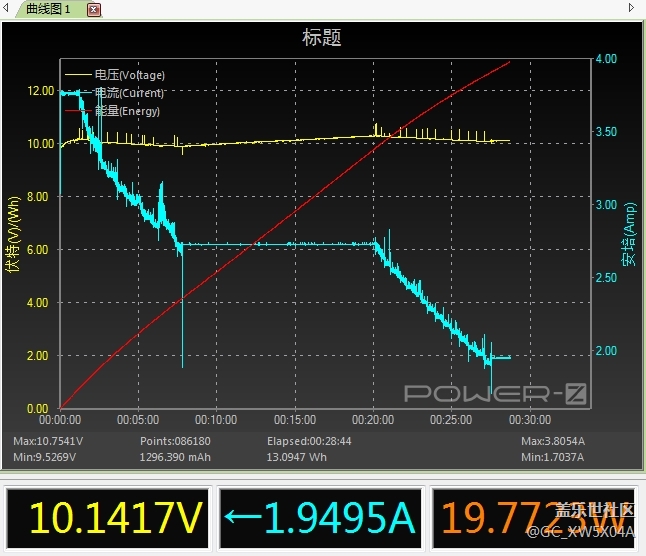
Task: Click the 00:15:00 time axis marker
Action: pos(295,420)
